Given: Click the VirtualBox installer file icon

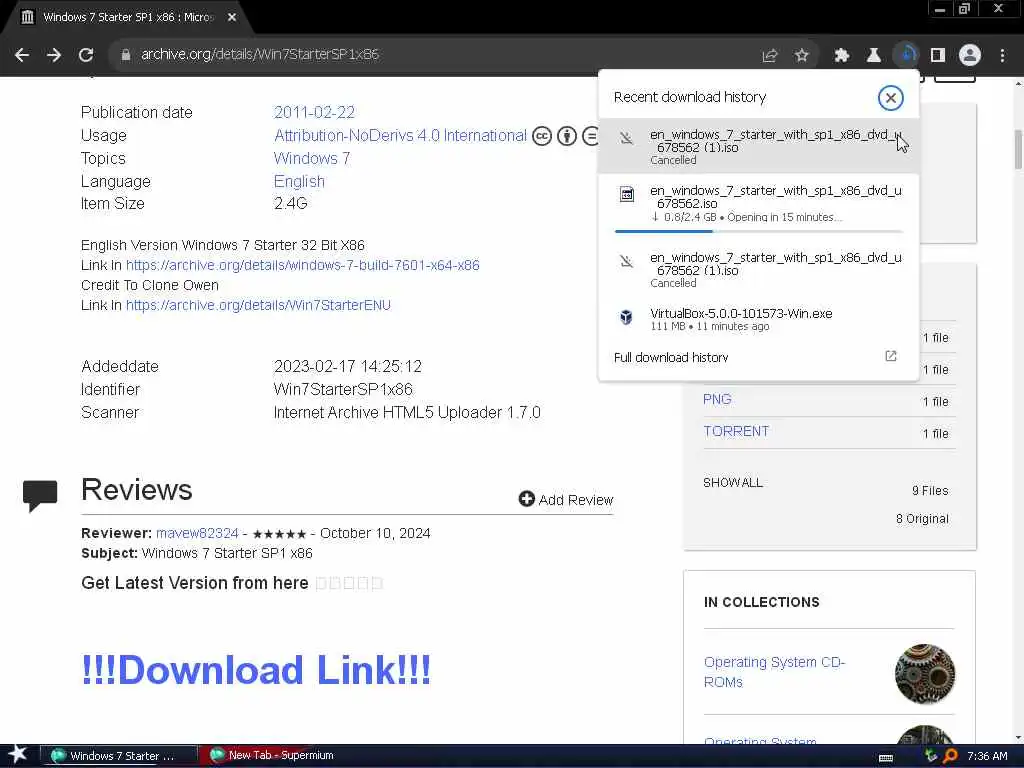Looking at the screenshot, I should coord(626,317).
